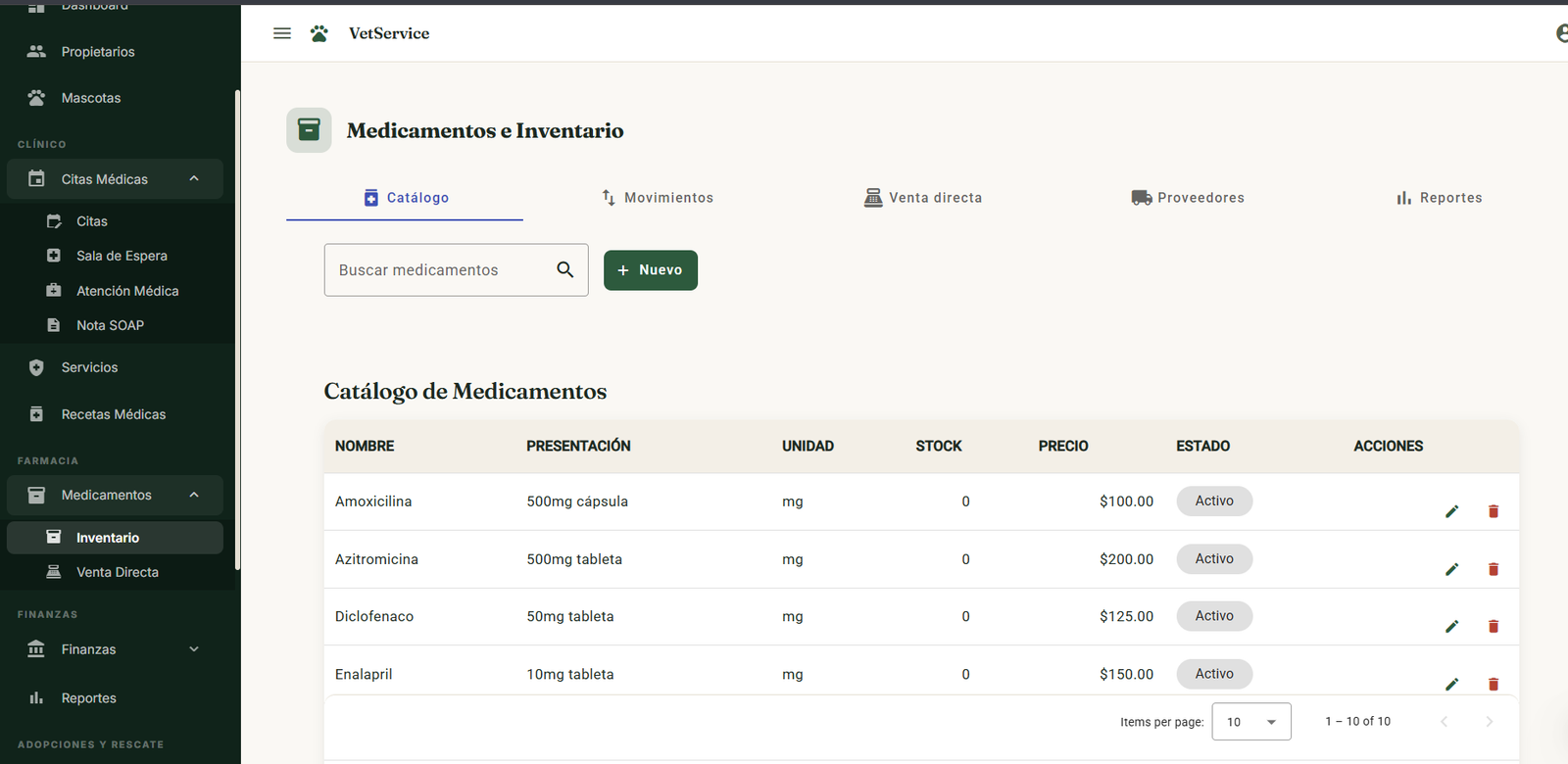Switch to the Movimientos tab
Image resolution: width=1568 pixels, height=764 pixels.
[657, 197]
